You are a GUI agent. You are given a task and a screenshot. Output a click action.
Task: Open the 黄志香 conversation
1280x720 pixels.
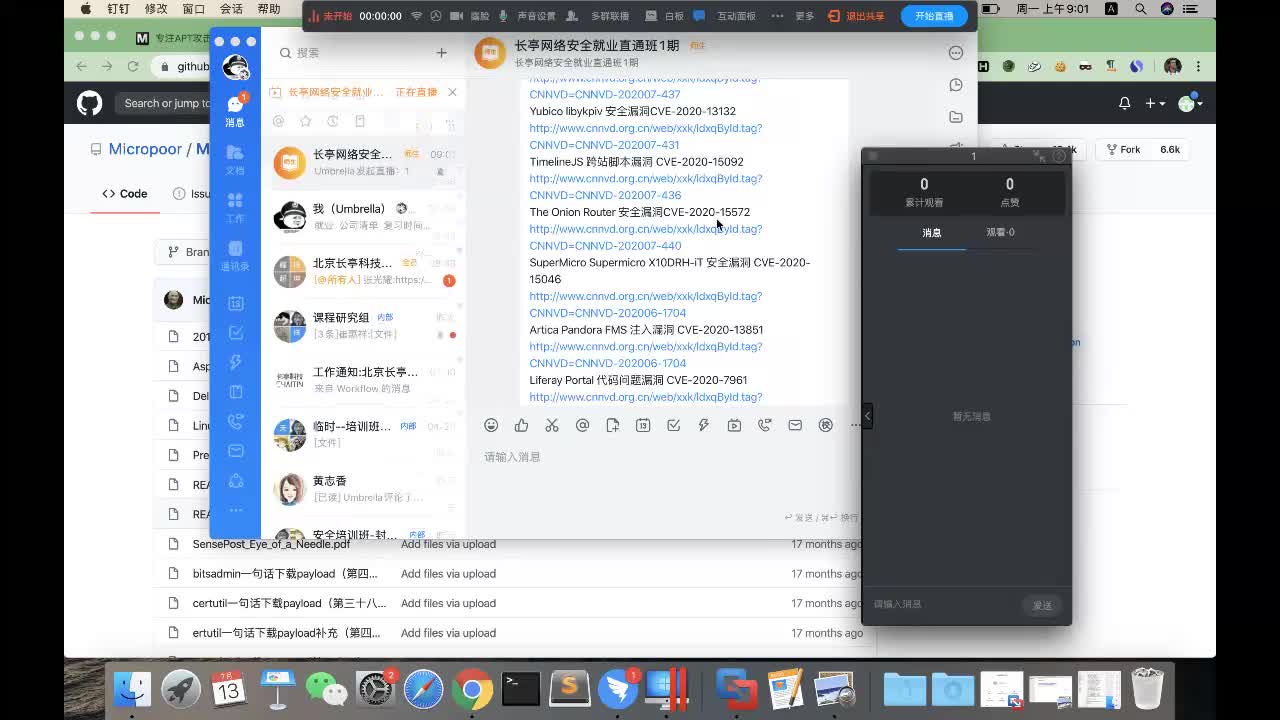[x=363, y=488]
